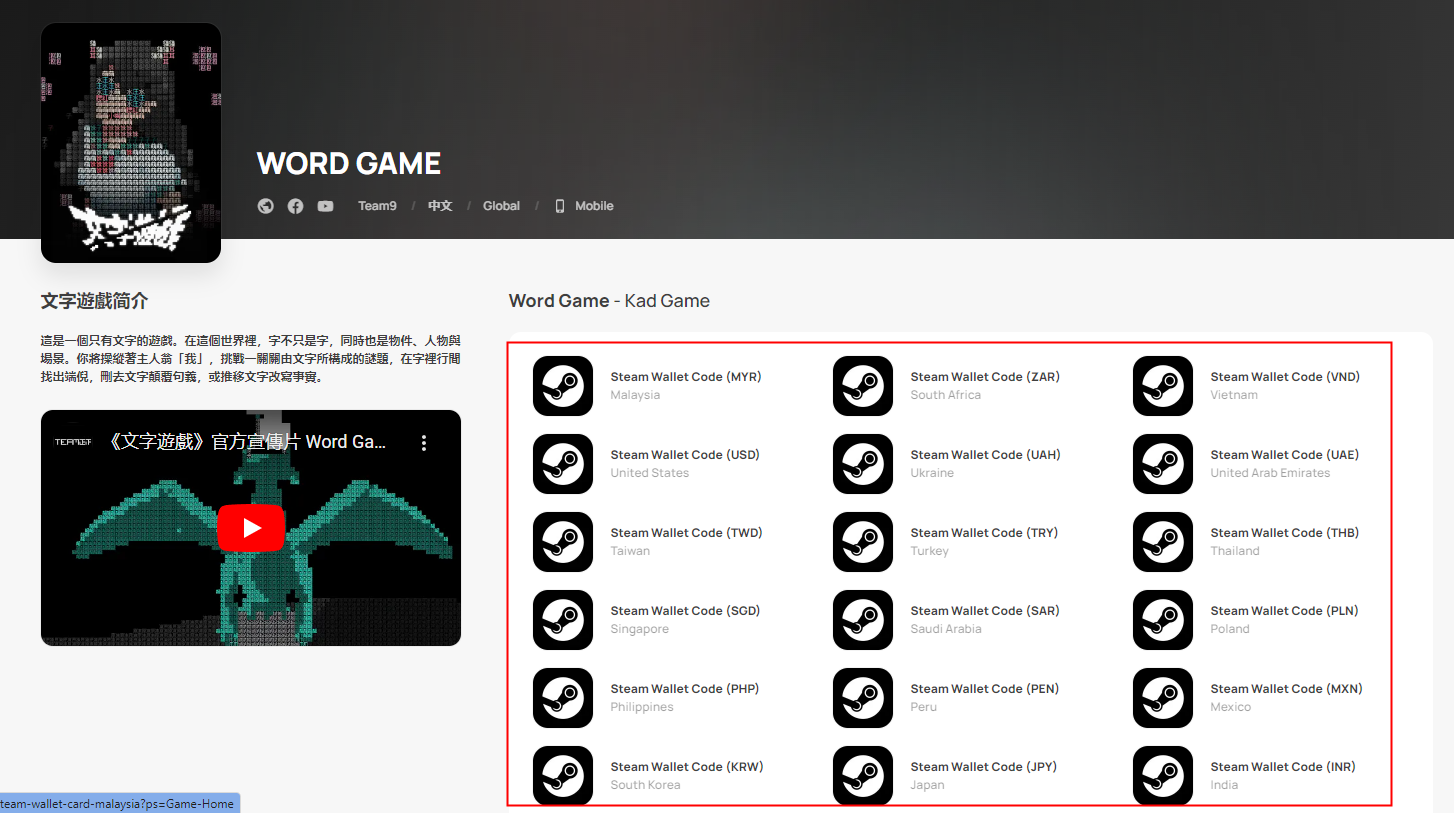Click Steam icon for South Korea KRW

[563, 775]
